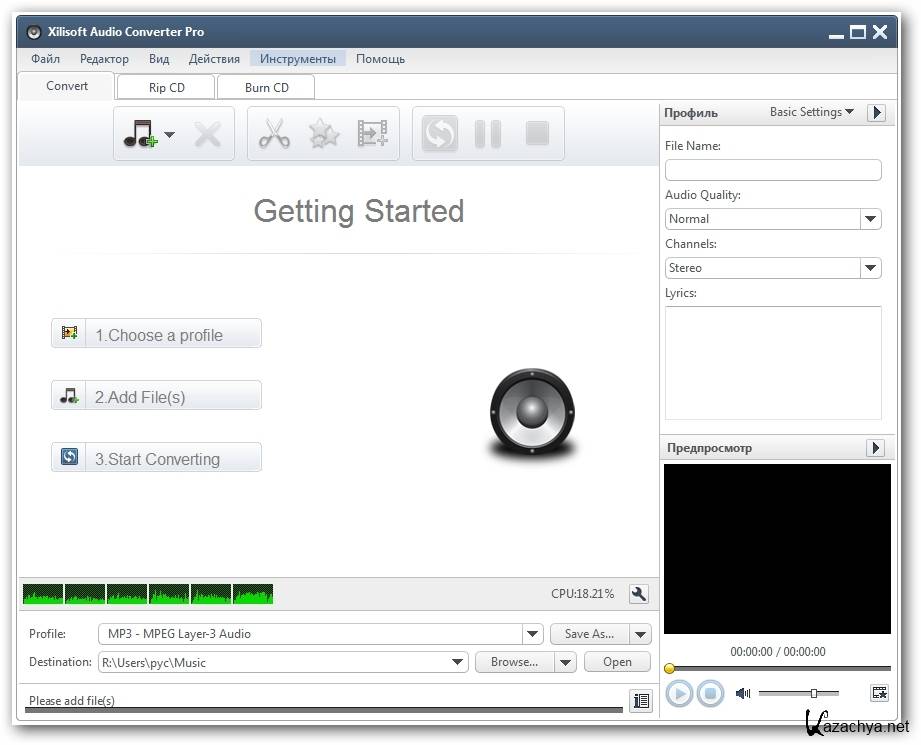Image resolution: width=921 pixels, height=745 pixels.
Task: Open the Инструменты menu
Action: (298, 59)
